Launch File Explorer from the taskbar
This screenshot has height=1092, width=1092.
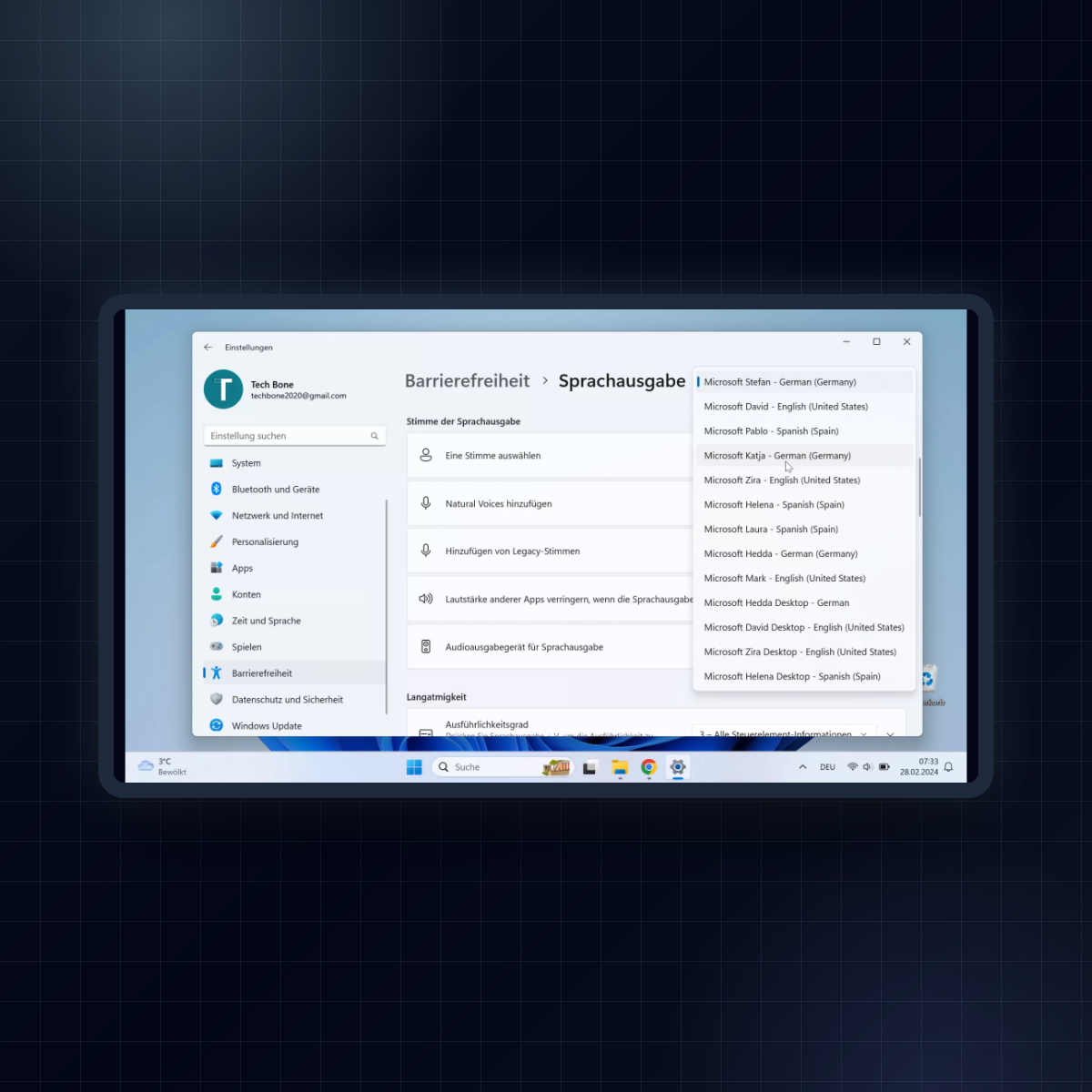(x=620, y=767)
